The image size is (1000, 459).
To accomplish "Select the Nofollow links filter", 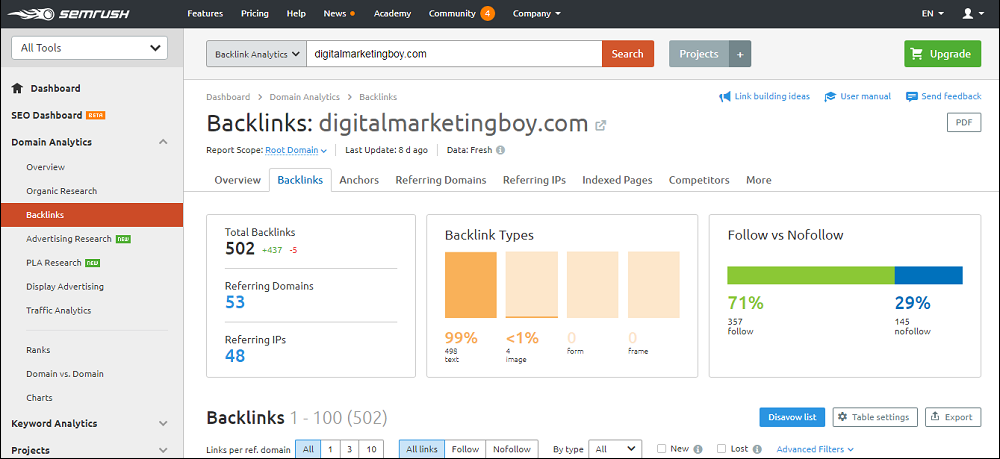I will click(x=511, y=449).
